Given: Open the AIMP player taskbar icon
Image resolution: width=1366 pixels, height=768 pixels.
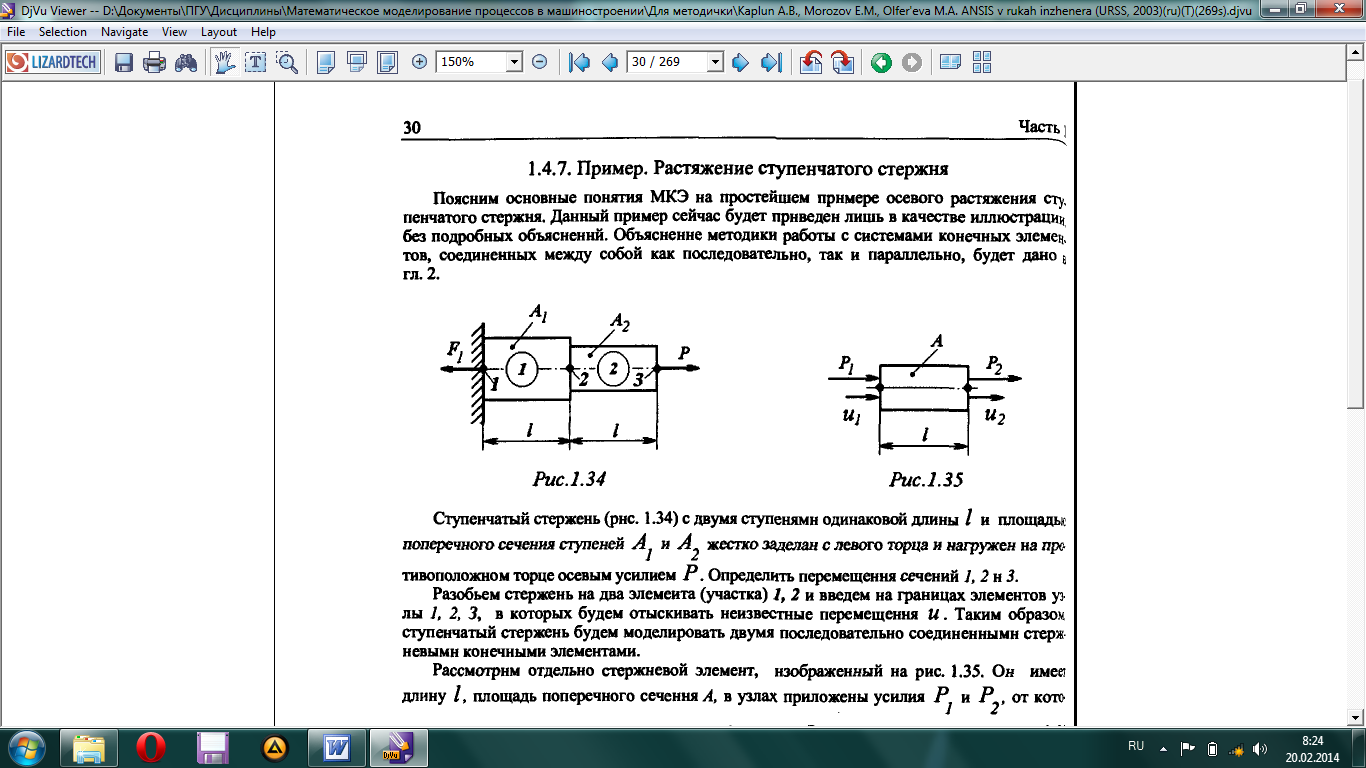Looking at the screenshot, I should pyautogui.click(x=276, y=748).
